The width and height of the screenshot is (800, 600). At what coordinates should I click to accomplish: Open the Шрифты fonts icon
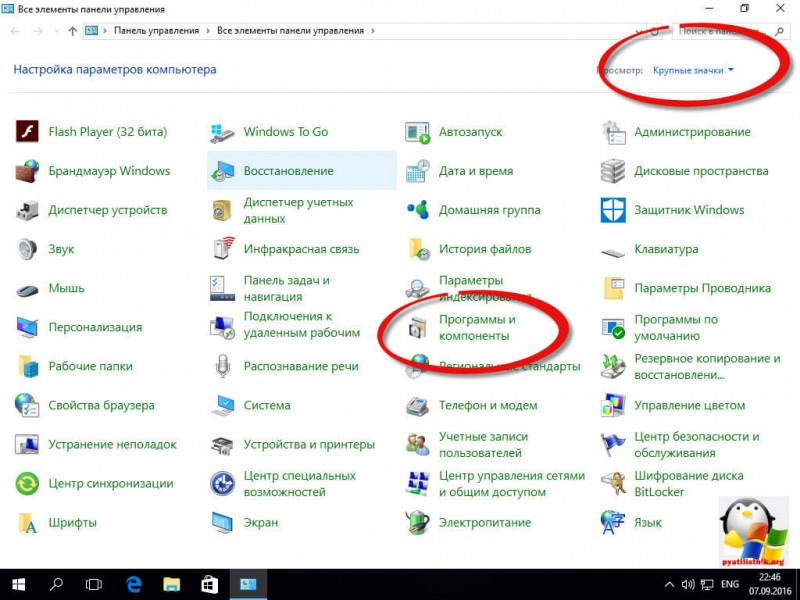27,523
